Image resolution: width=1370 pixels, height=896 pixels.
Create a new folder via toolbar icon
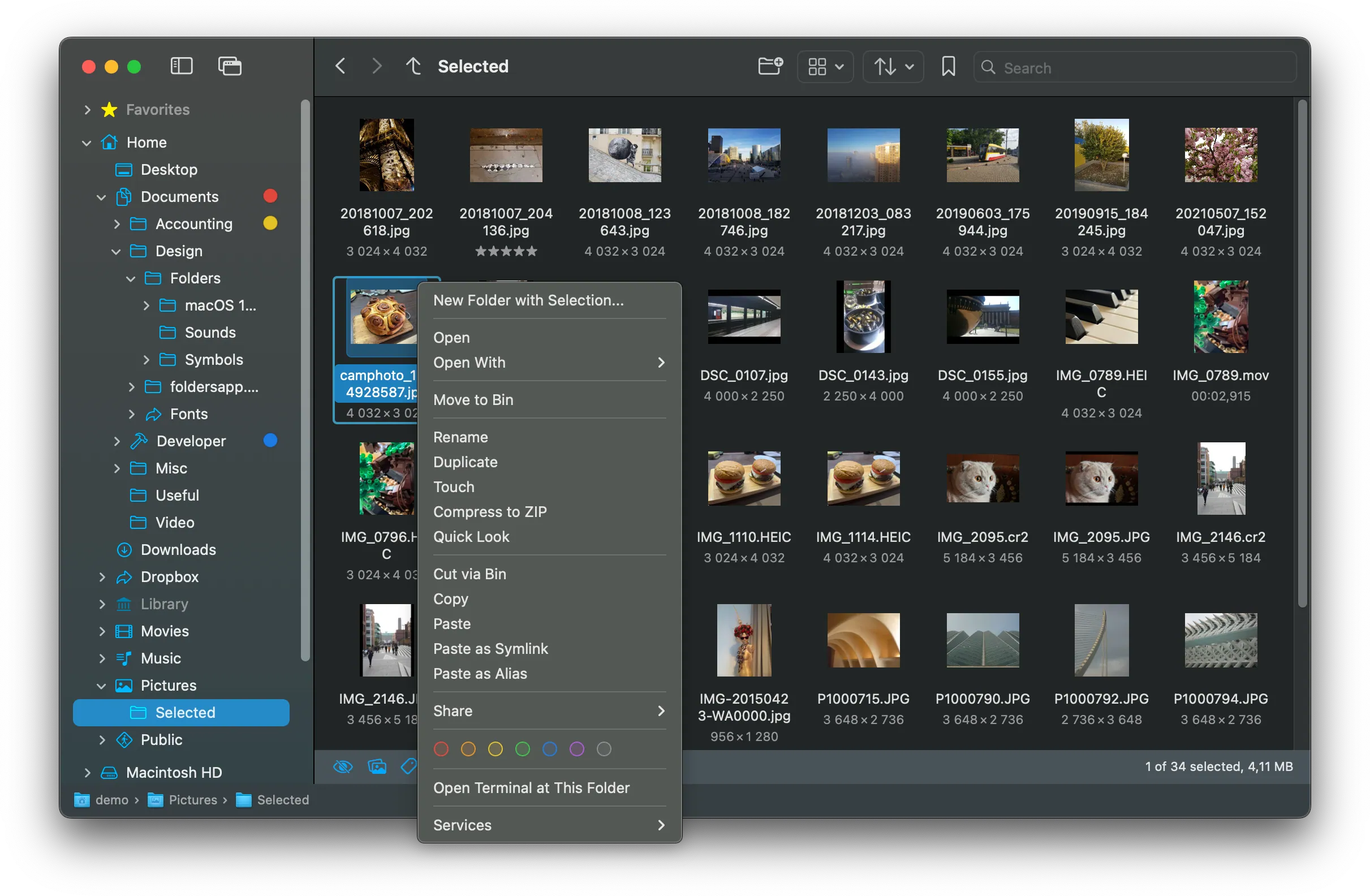click(770, 66)
